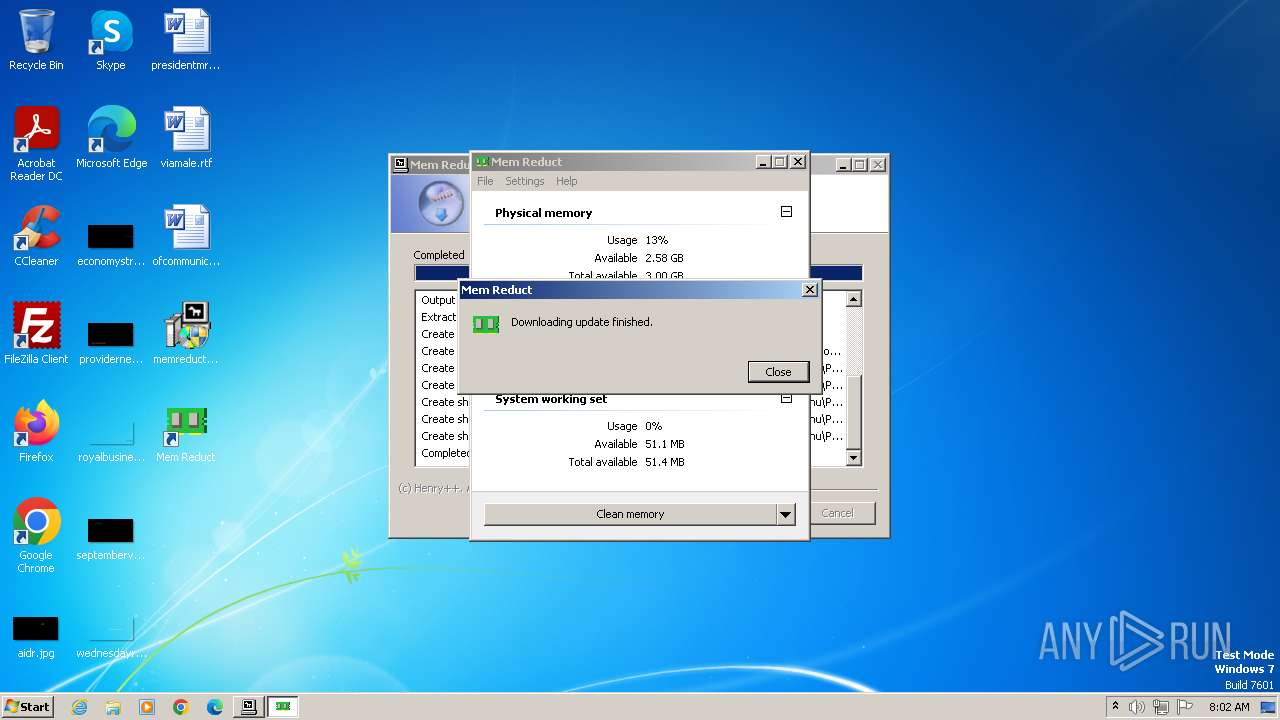Screen dimensions: 1280x720
Task: Launch the Skype desktop shortcut
Action: (110, 40)
